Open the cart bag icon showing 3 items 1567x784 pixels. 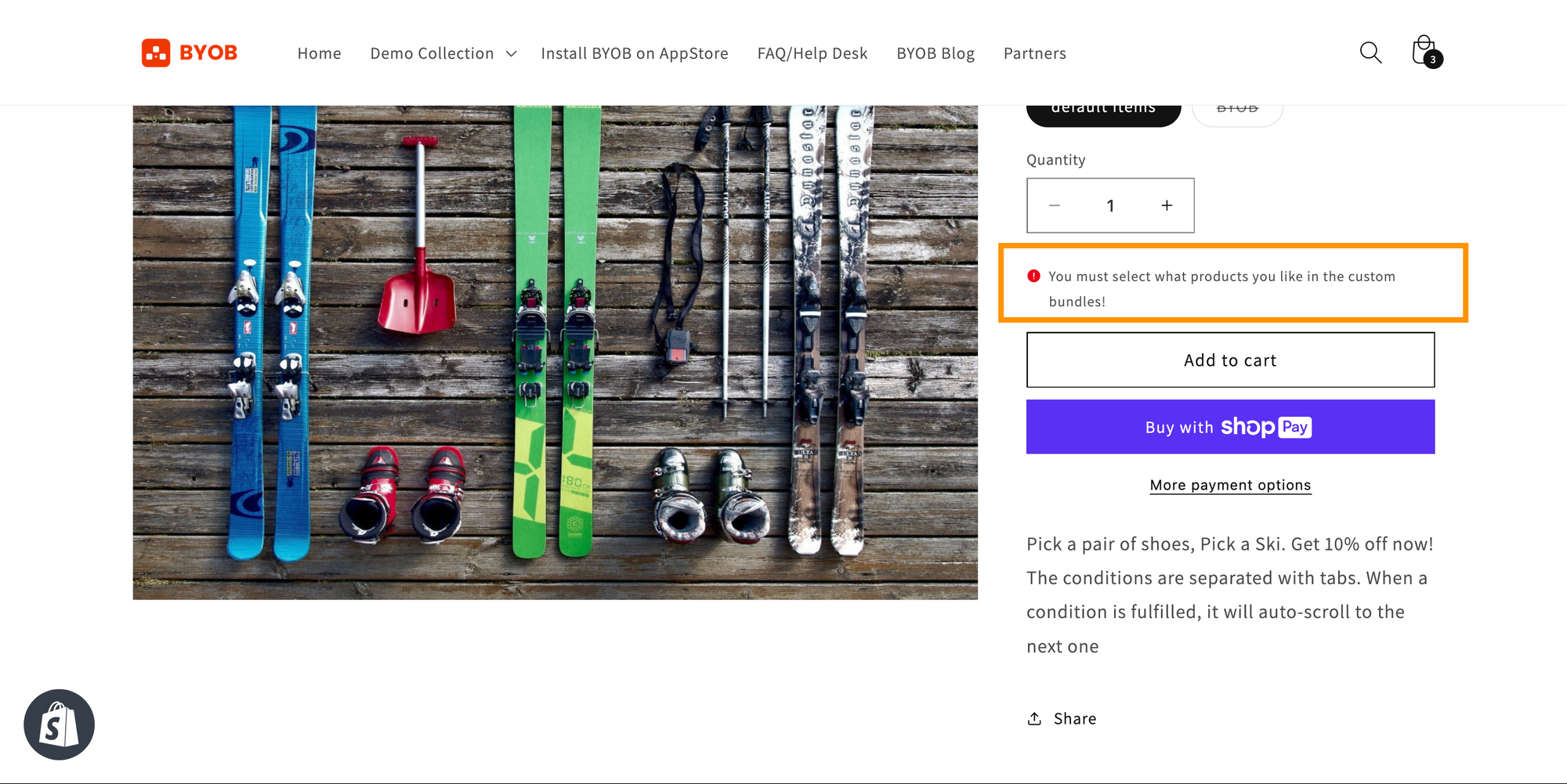tap(1424, 51)
